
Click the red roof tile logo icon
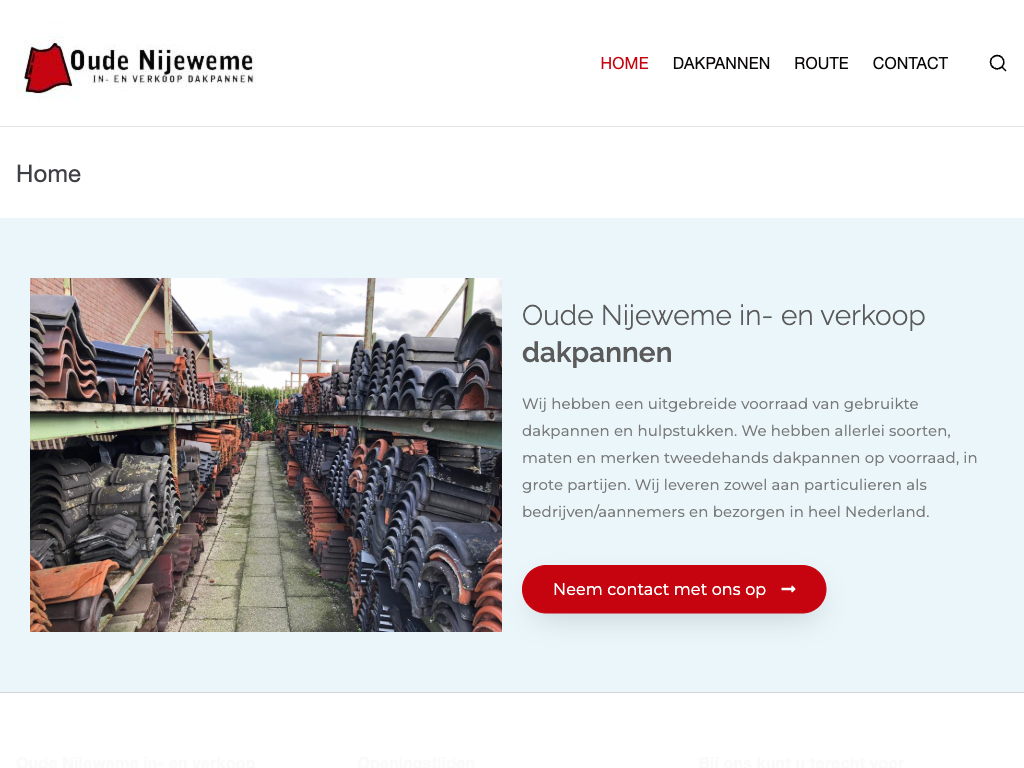[47, 68]
